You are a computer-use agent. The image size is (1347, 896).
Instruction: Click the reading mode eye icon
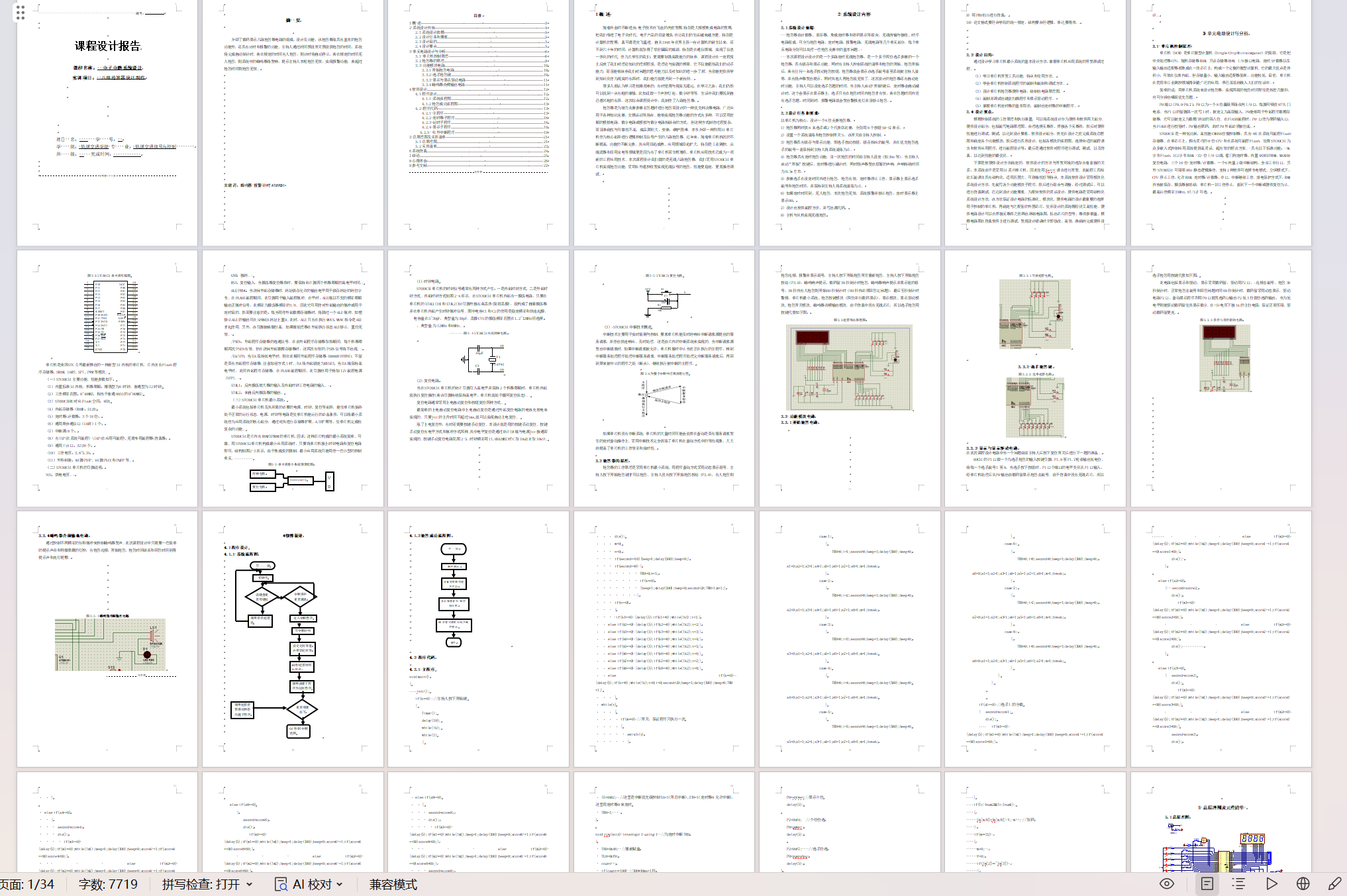click(1167, 883)
